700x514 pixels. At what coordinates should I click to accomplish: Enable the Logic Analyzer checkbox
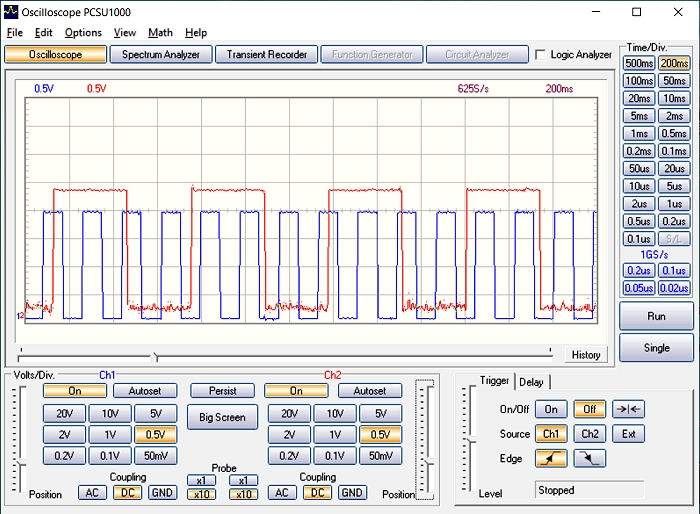pos(541,55)
